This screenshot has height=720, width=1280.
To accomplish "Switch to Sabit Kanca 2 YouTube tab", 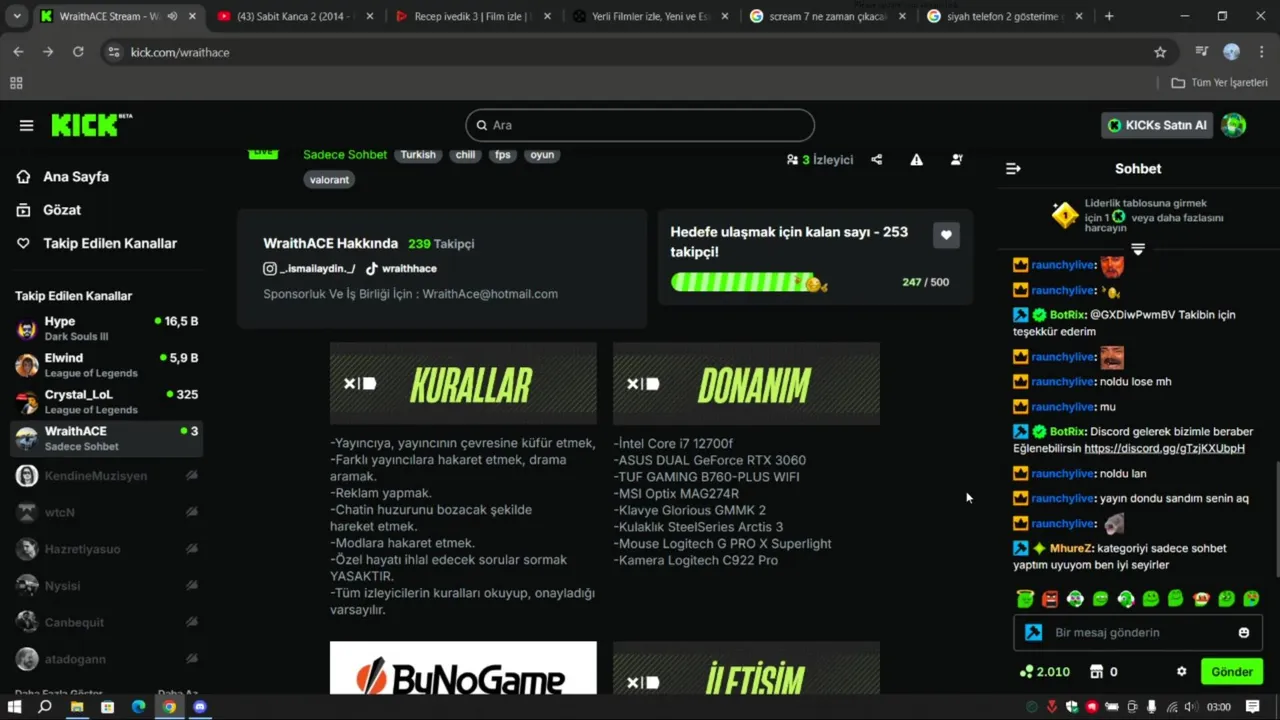I will (295, 16).
